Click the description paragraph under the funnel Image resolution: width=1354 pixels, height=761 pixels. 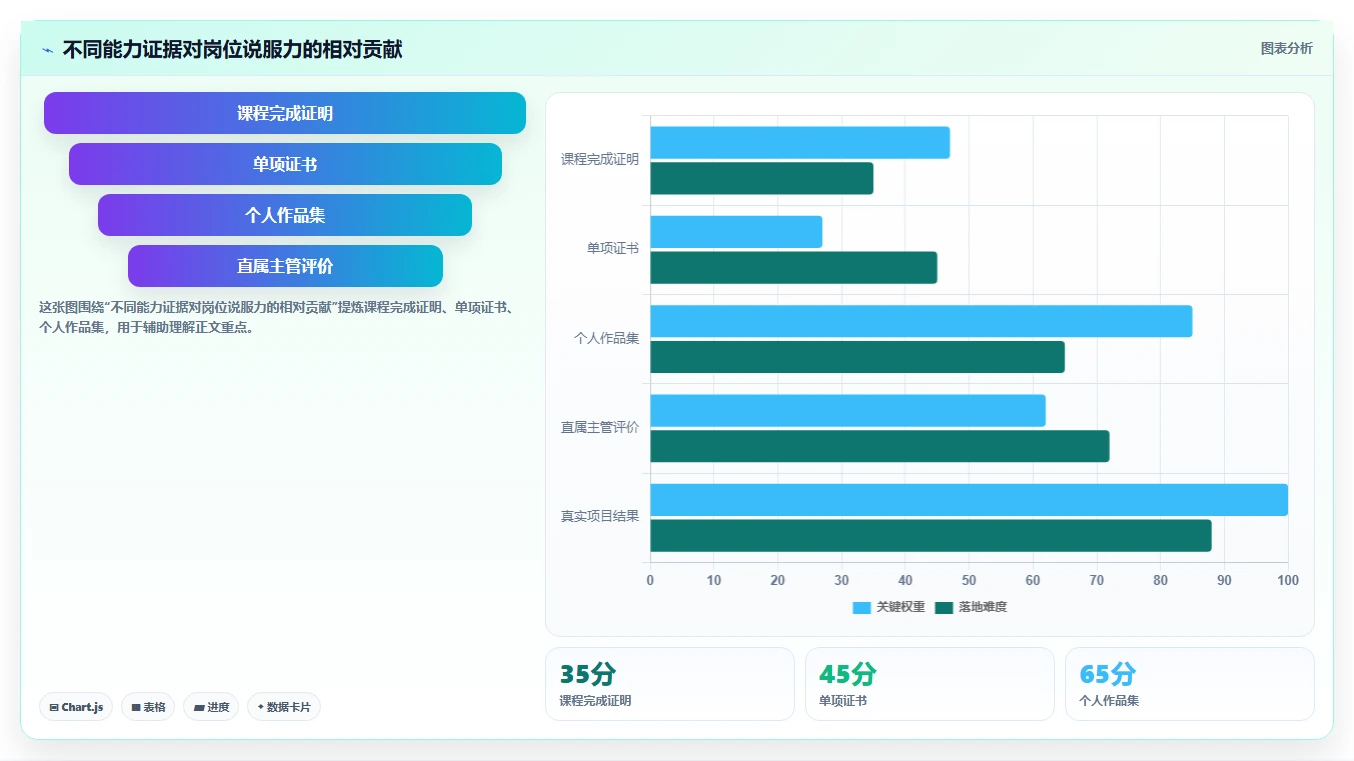point(277,317)
